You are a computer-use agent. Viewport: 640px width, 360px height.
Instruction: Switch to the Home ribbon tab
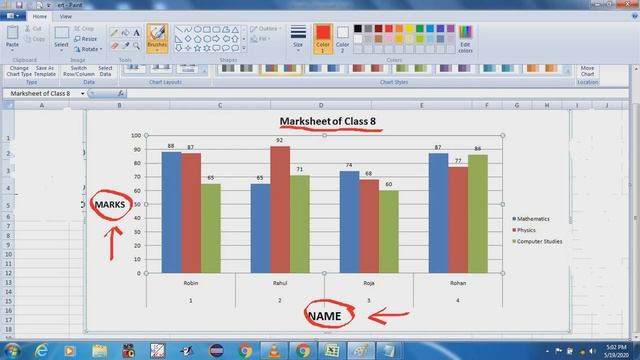40,16
